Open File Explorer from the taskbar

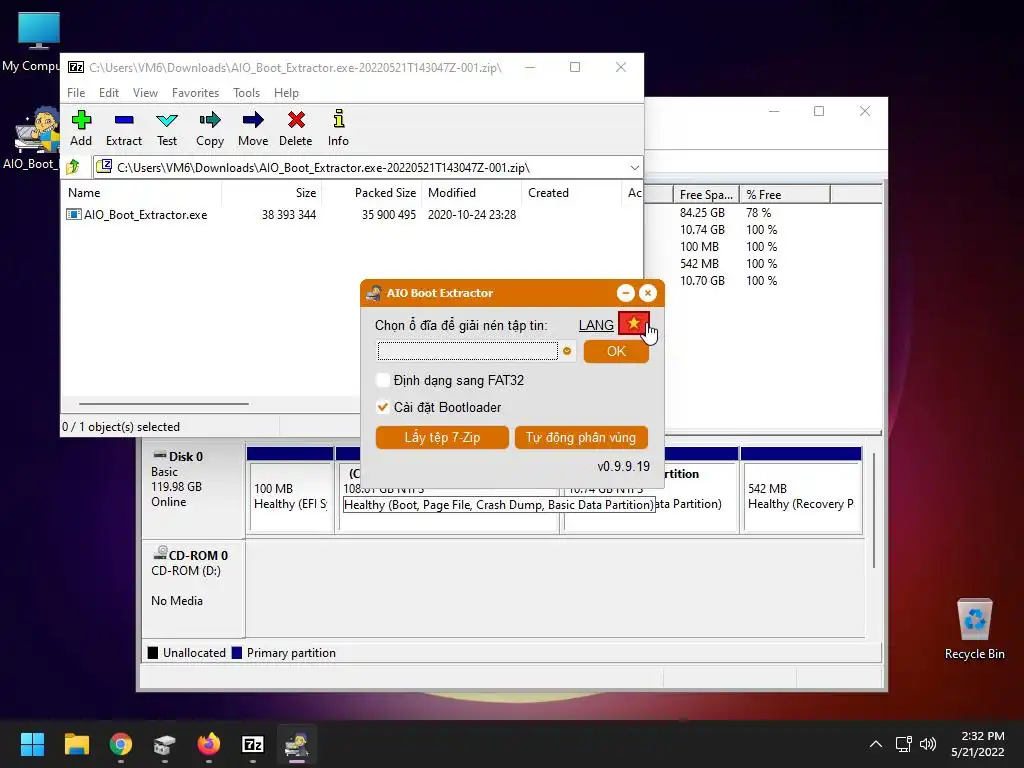(76, 744)
